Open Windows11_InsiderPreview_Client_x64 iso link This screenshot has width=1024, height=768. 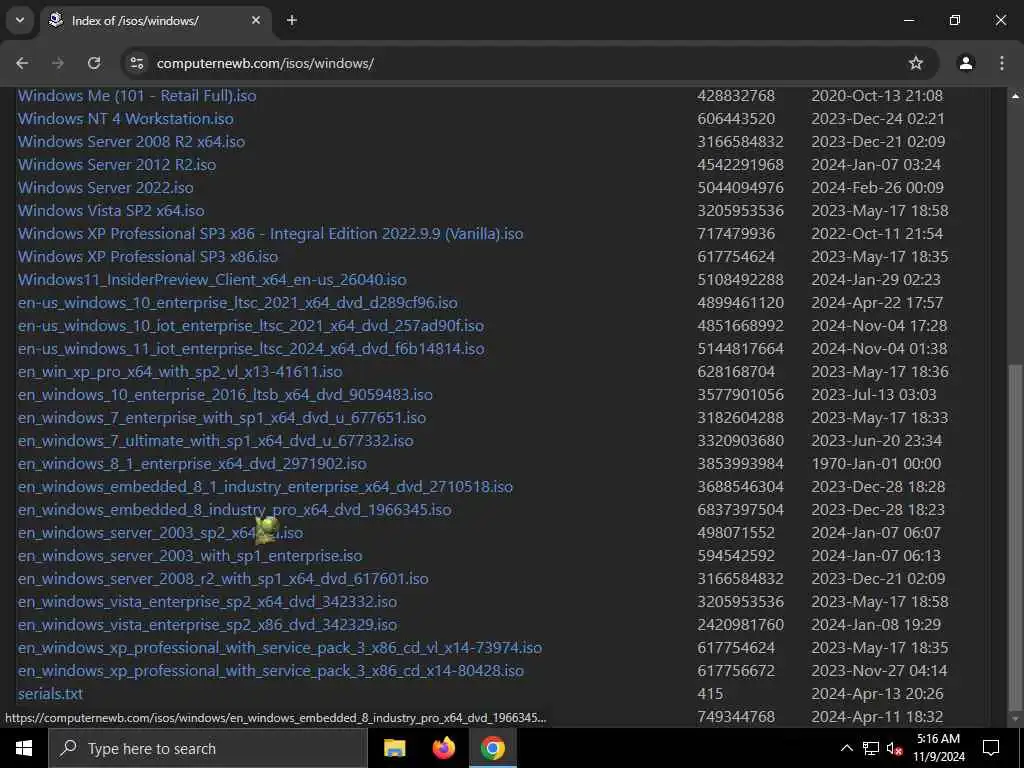tap(212, 280)
